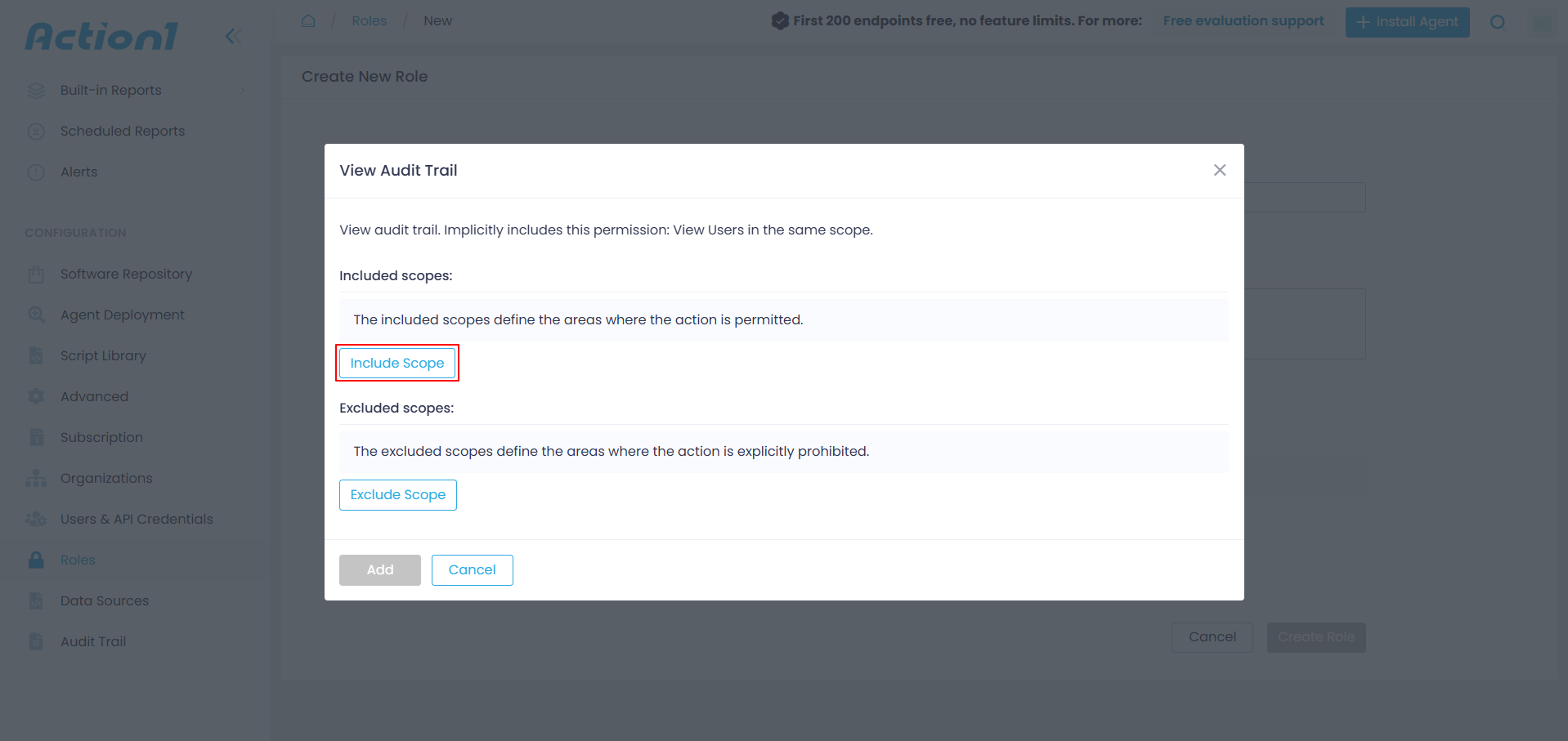Close the View Audit Trail dialog
Screen dimensions: 1568x741
click(x=1220, y=170)
